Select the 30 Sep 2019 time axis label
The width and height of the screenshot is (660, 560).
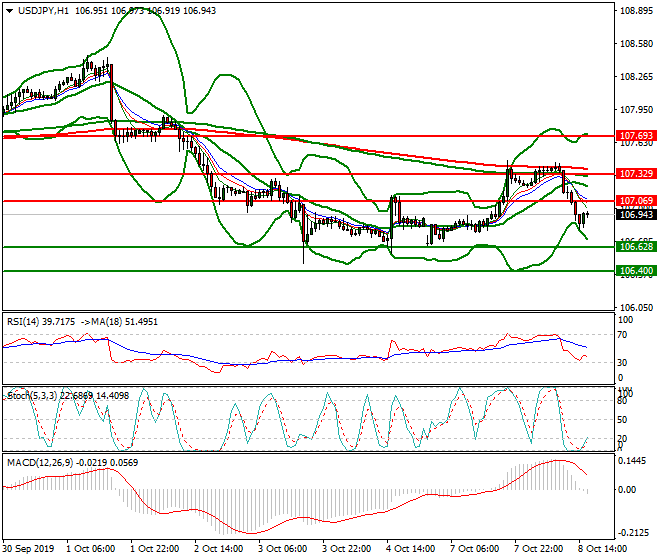point(28,549)
